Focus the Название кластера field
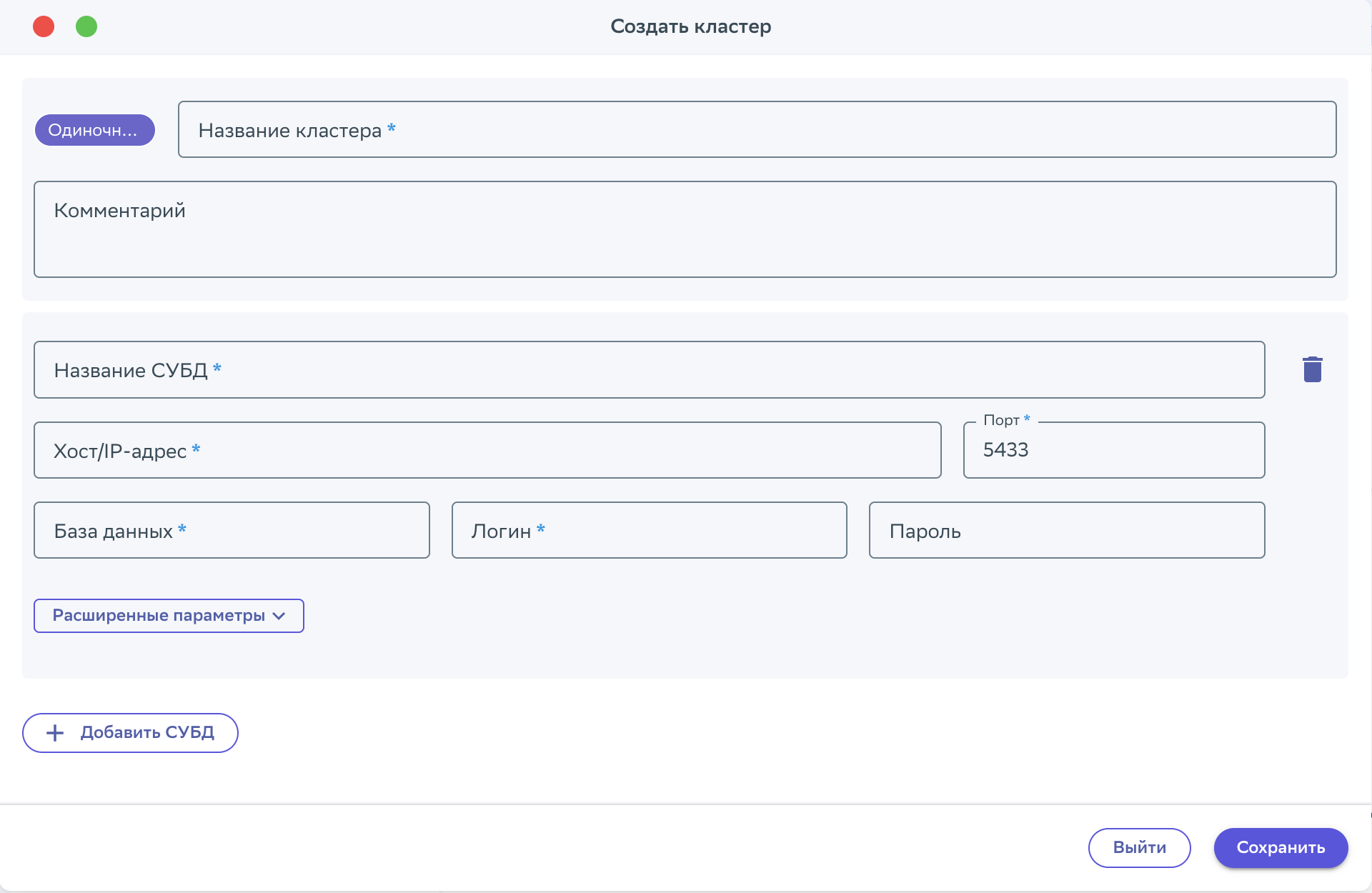This screenshot has height=893, width=1372. [x=756, y=129]
